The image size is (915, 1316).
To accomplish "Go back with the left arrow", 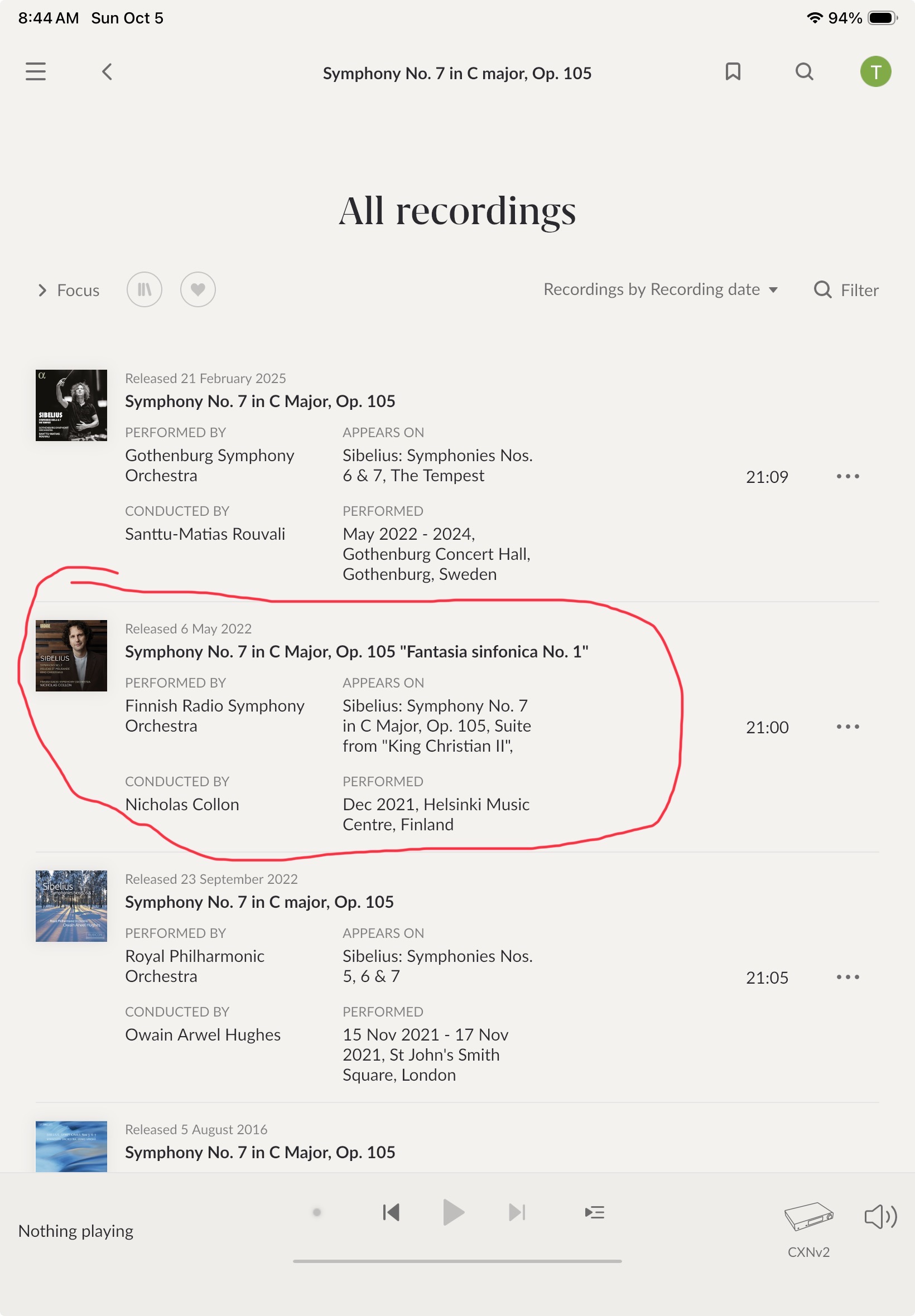I will tap(107, 71).
